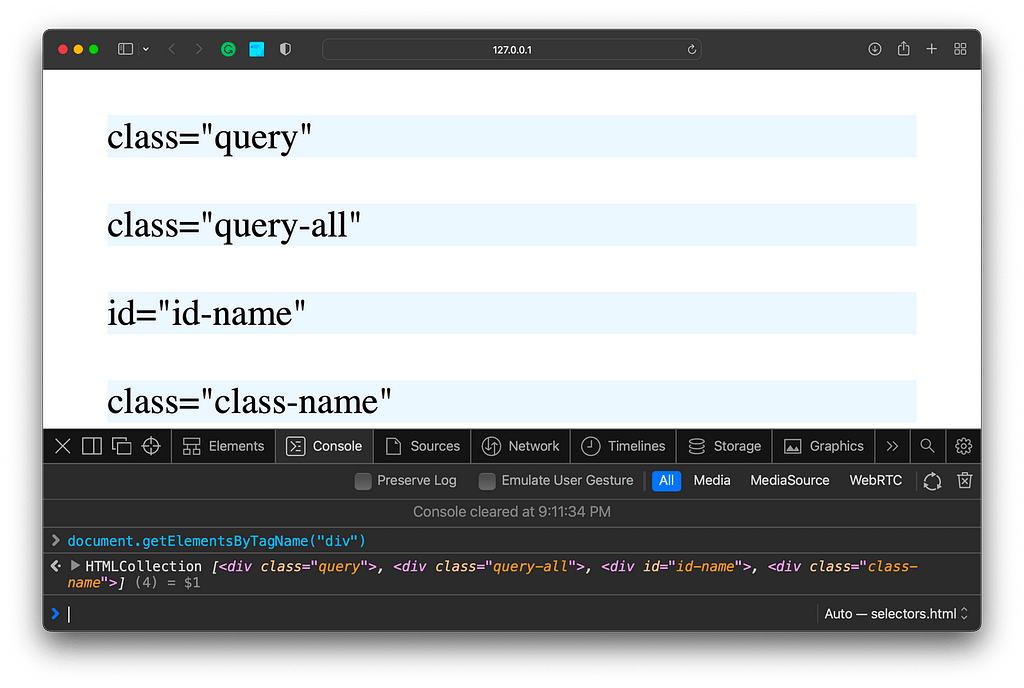Filter console by WebRTC
1024x688 pixels.
(x=875, y=481)
